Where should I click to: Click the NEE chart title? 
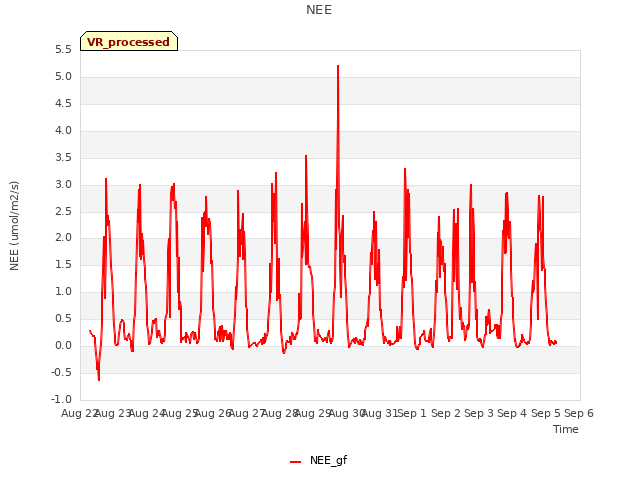(319, 10)
